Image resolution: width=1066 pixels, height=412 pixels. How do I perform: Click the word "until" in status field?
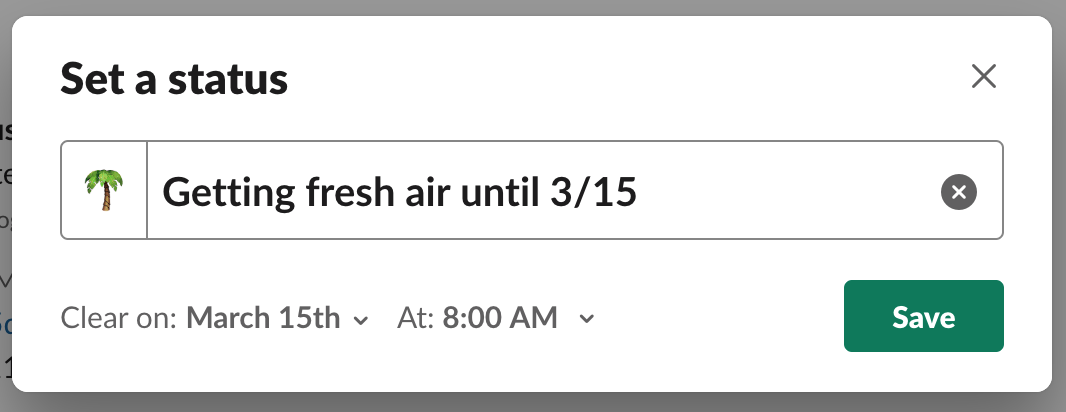point(499,192)
